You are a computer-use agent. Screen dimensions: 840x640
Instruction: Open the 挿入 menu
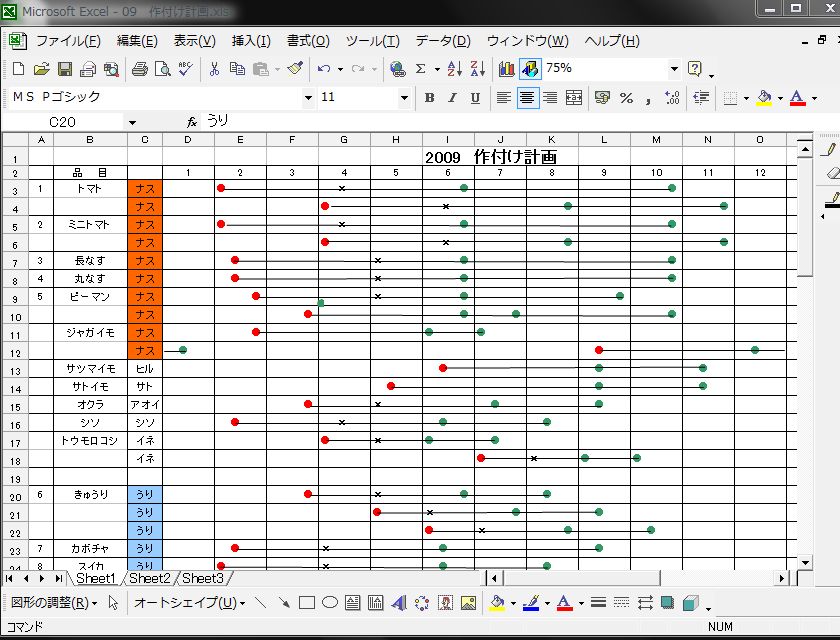click(x=251, y=41)
